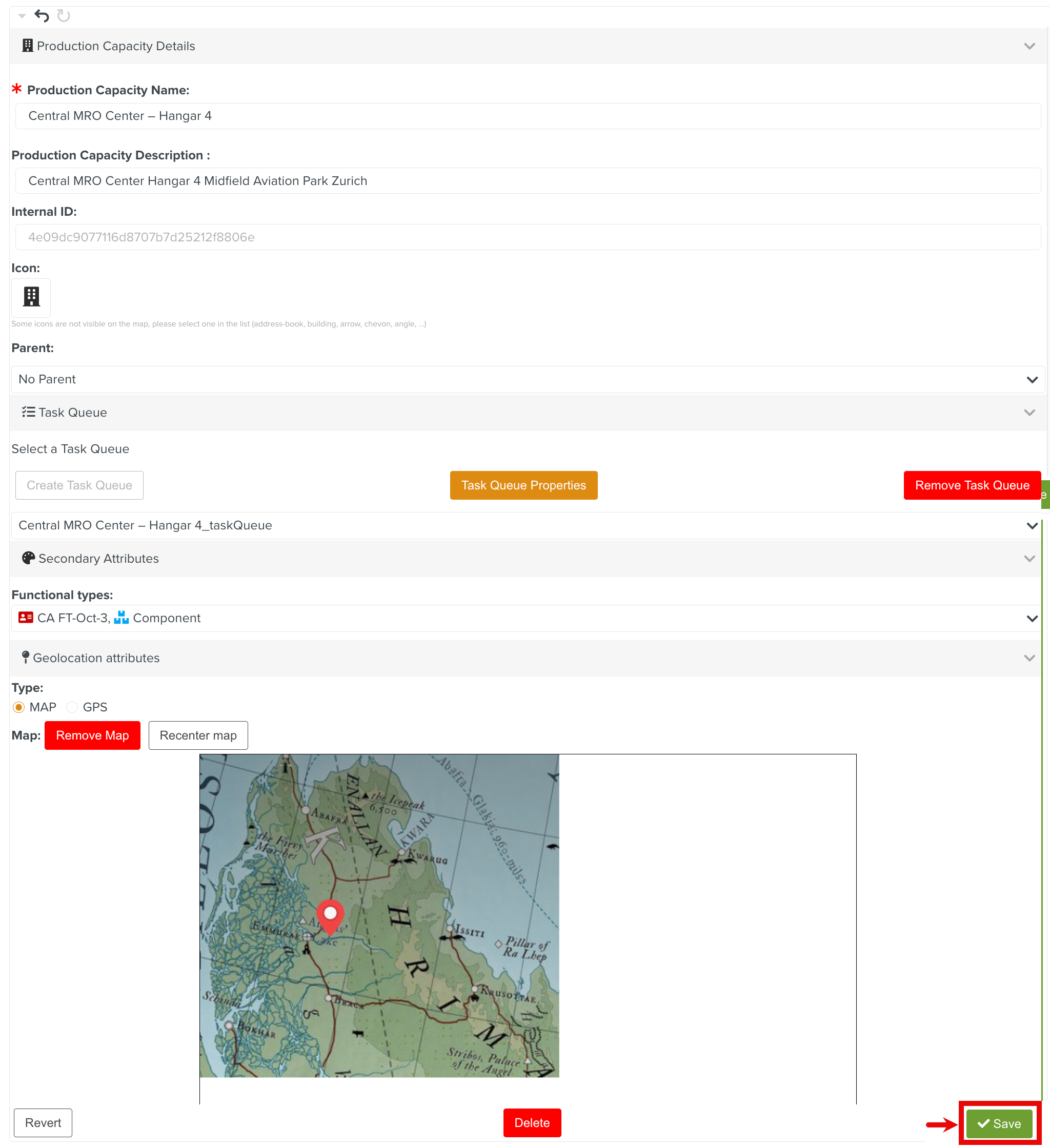Screen dimensions: 1050x1148
Task: Open the task queue selection dropdown
Action: click(528, 526)
